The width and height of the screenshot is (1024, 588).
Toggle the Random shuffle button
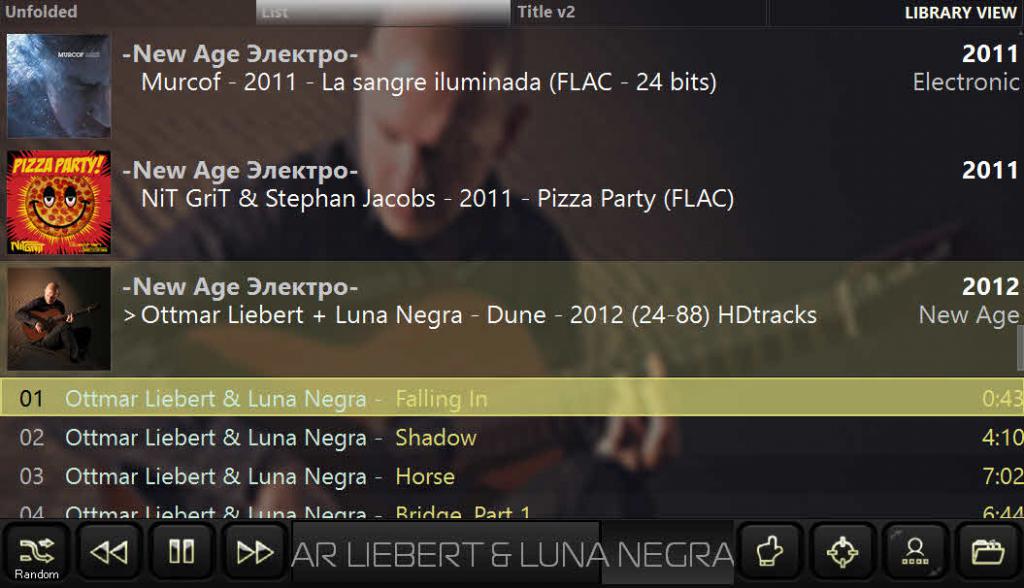[x=37, y=553]
